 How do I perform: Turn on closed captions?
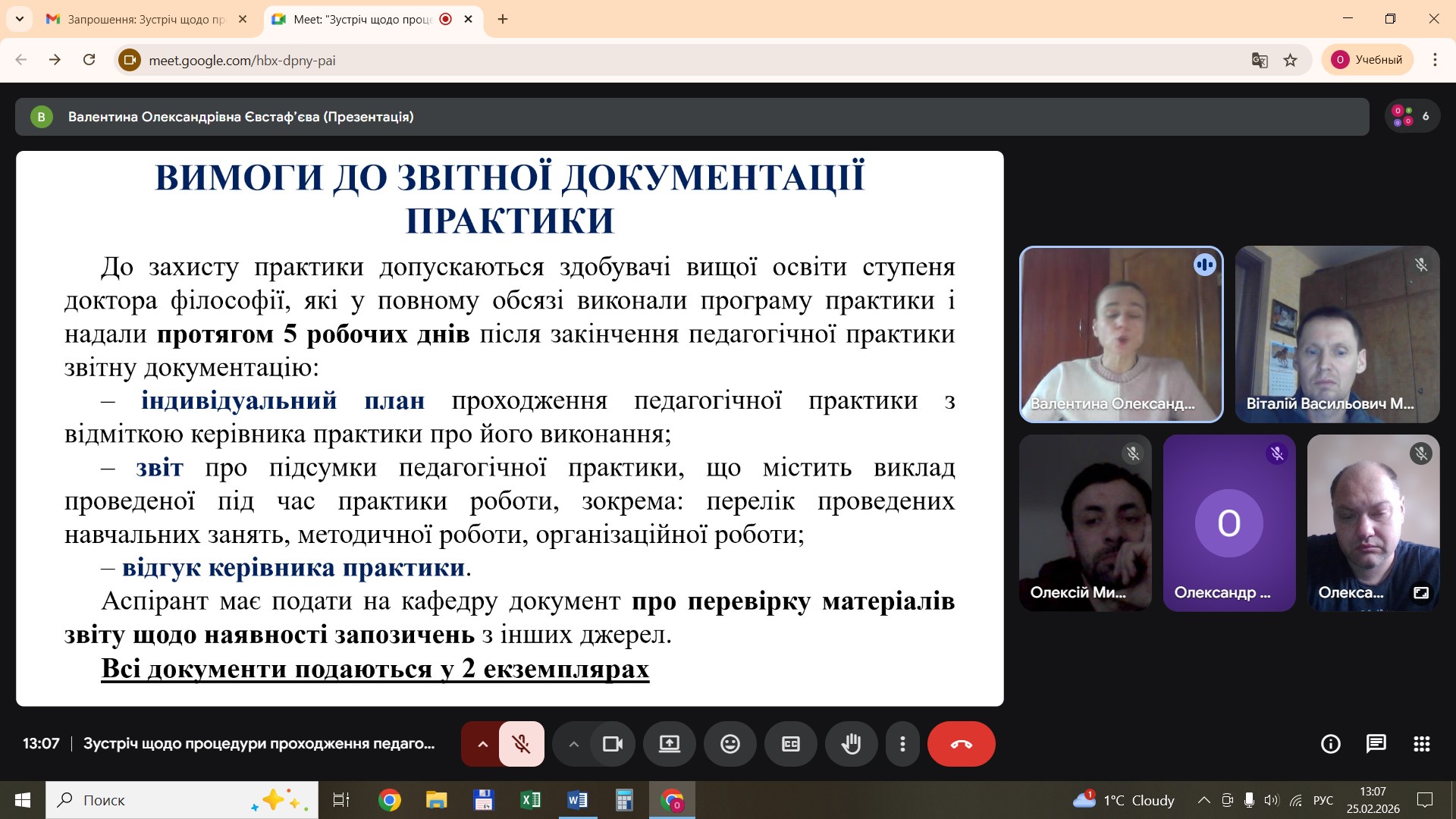[790, 744]
